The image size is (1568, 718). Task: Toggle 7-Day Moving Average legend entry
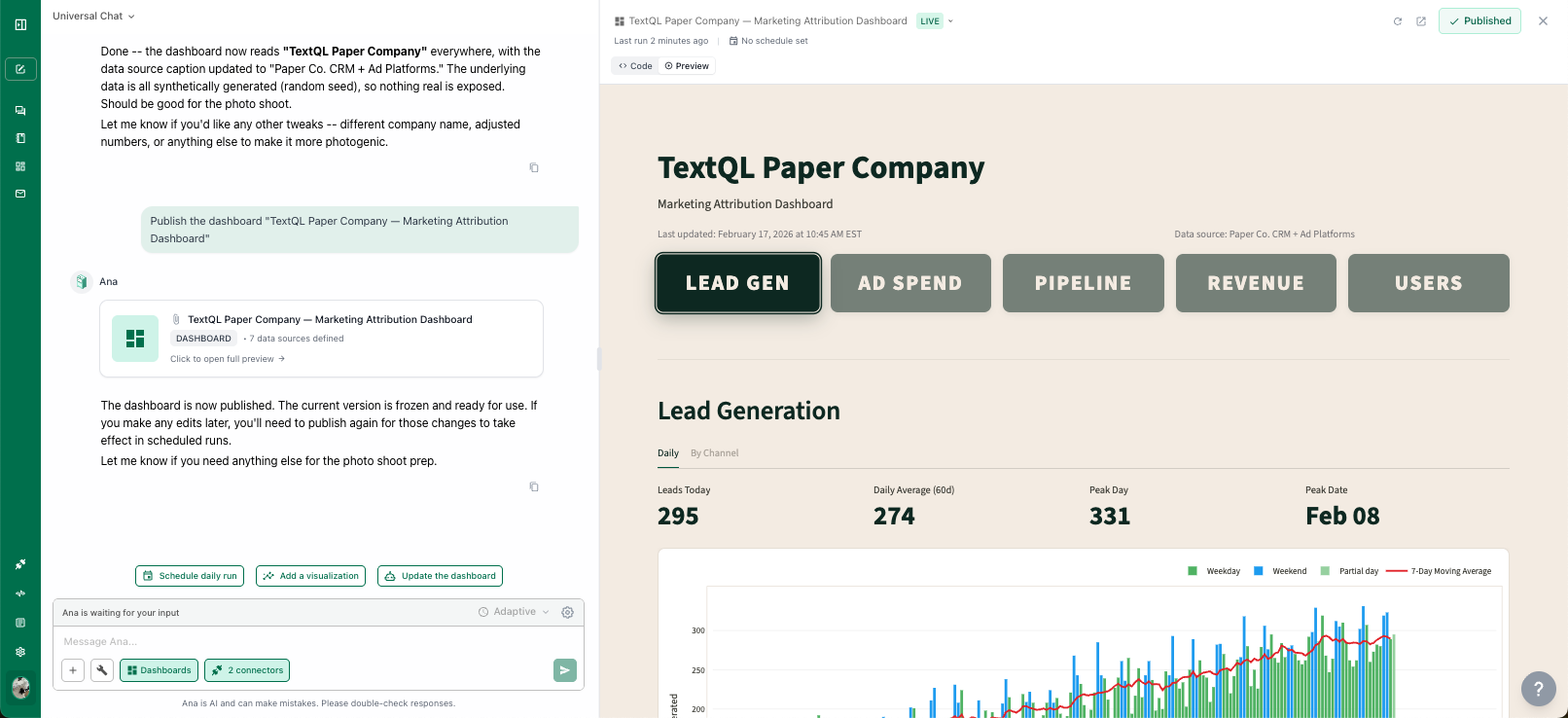(1439, 571)
